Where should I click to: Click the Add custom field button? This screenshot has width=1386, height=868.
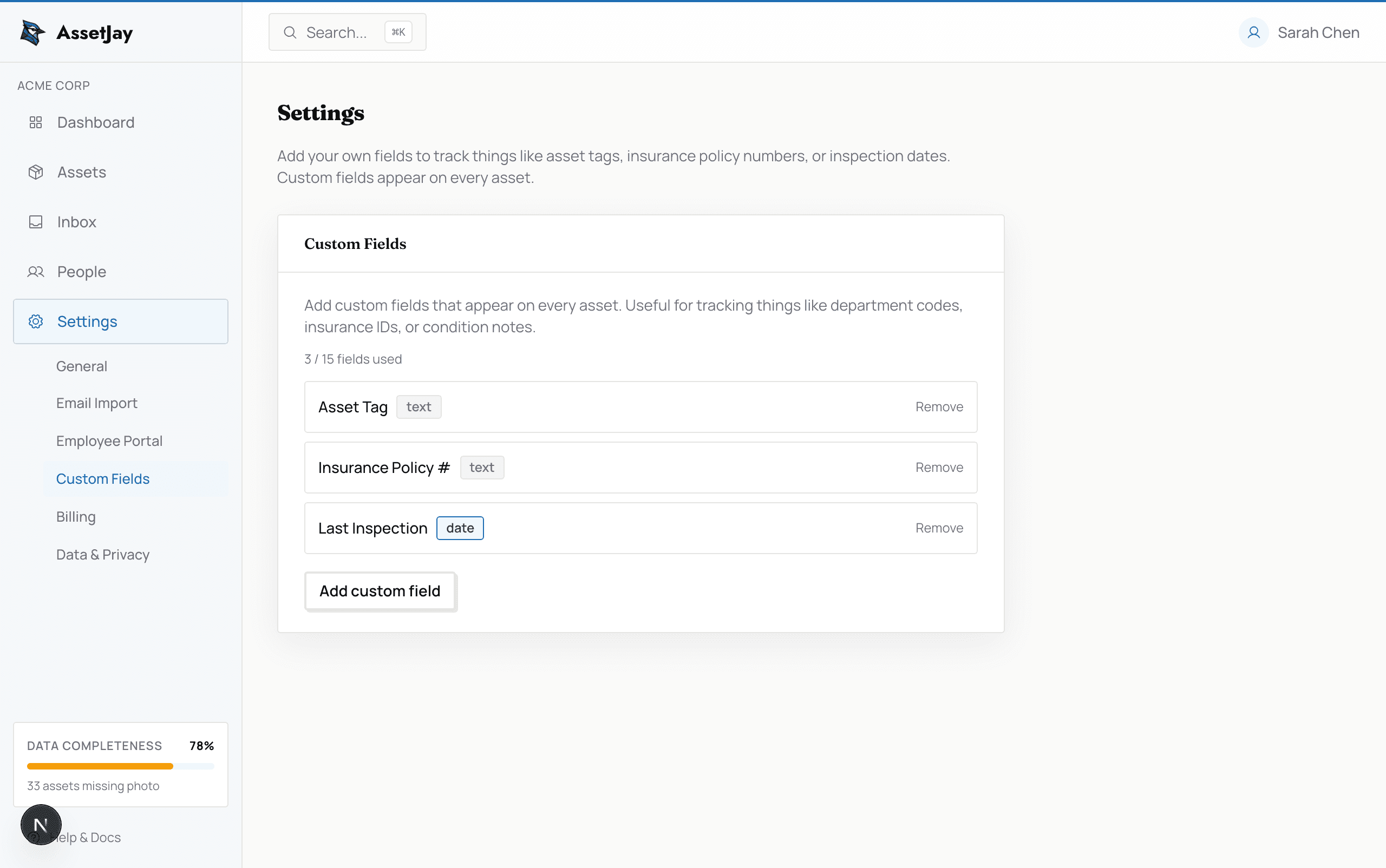click(x=380, y=591)
